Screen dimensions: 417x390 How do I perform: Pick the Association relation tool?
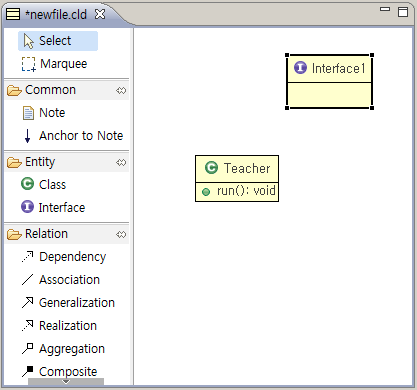(61, 280)
